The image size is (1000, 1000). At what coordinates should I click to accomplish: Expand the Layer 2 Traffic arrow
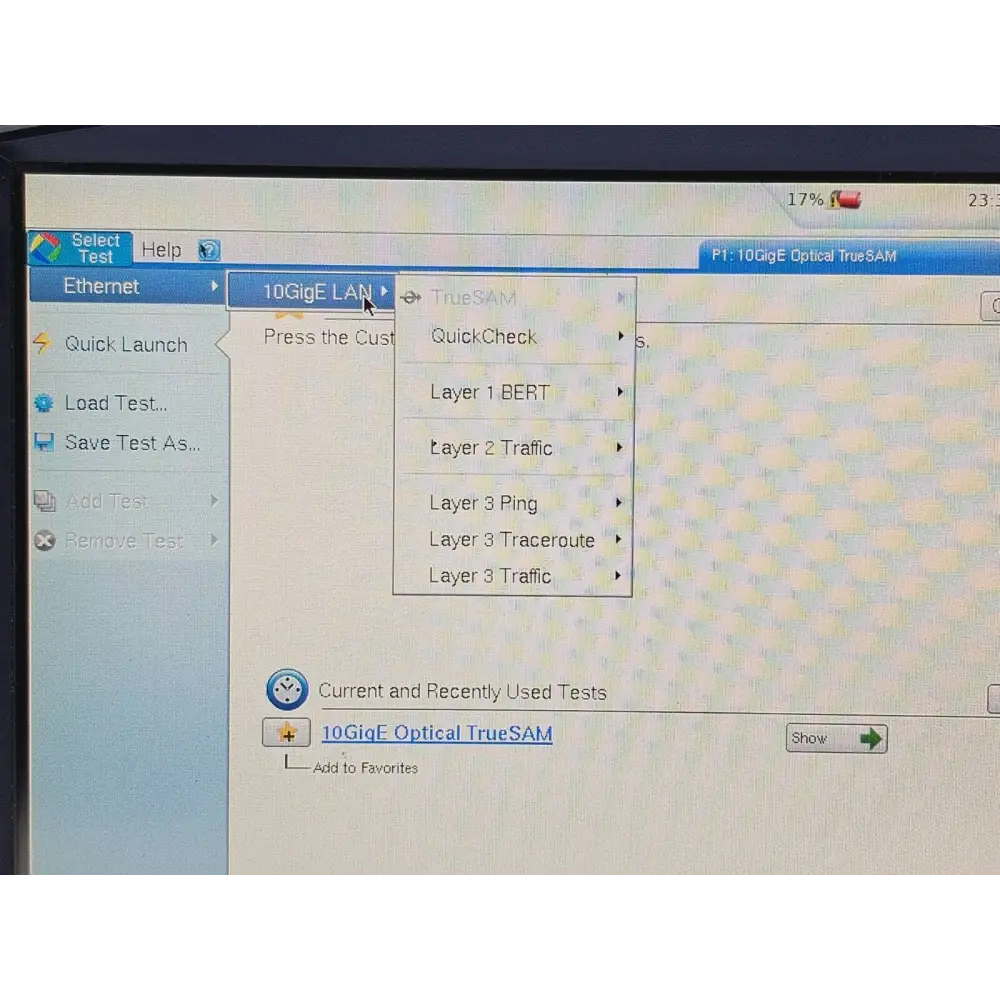click(x=619, y=446)
